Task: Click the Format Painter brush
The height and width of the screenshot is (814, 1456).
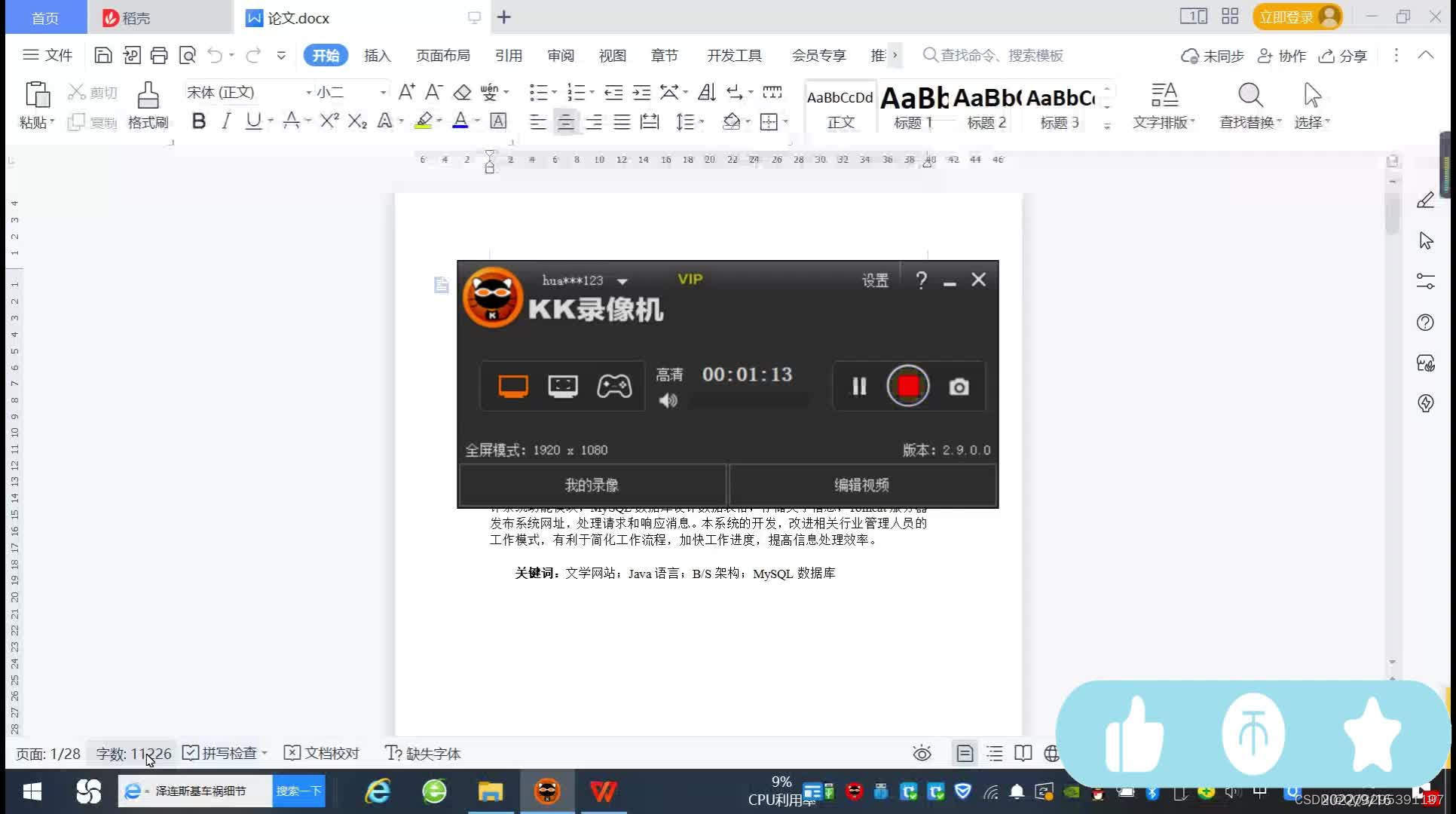Action: coord(148,105)
